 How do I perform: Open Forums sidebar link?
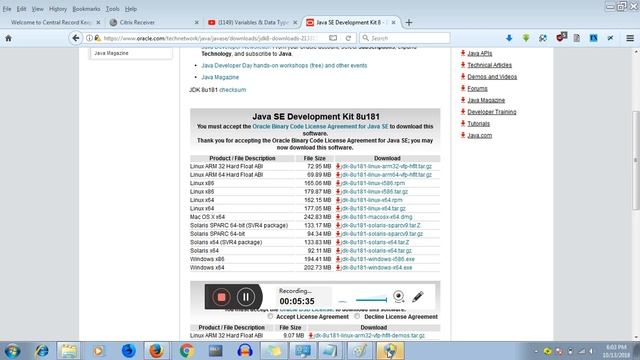click(477, 89)
